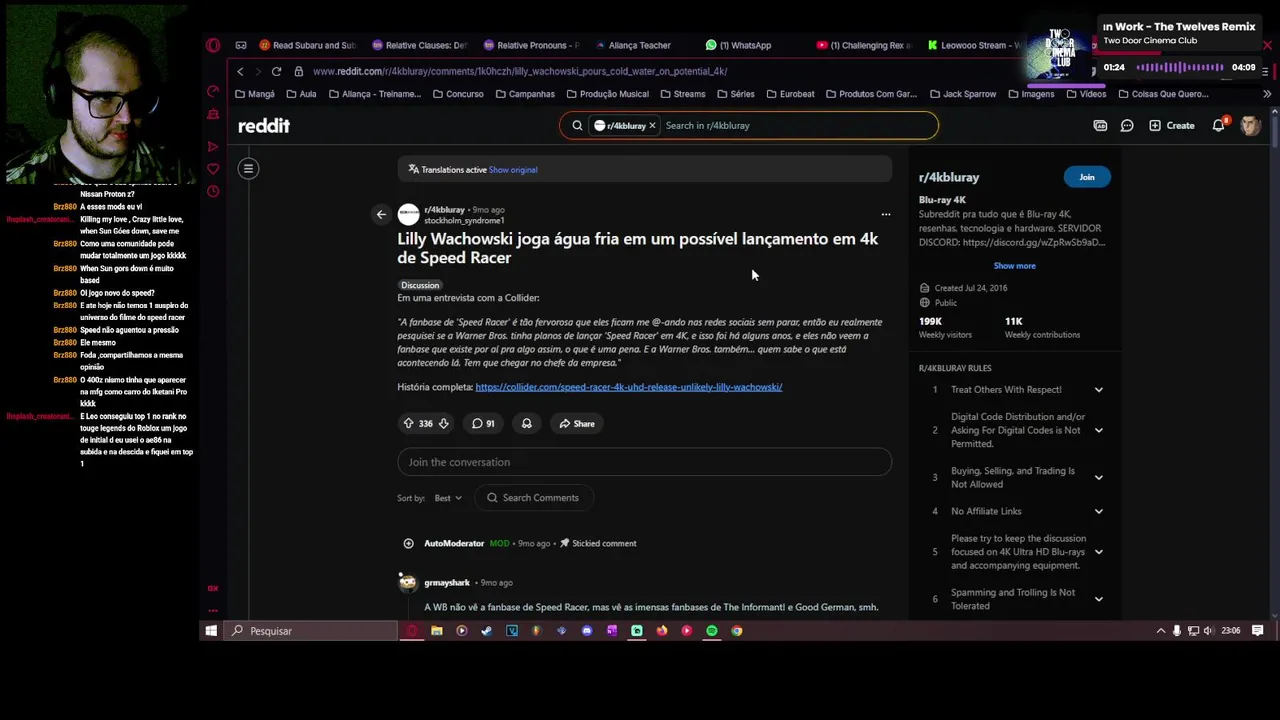Open Reddit advertise icon in header

pos(1100,126)
